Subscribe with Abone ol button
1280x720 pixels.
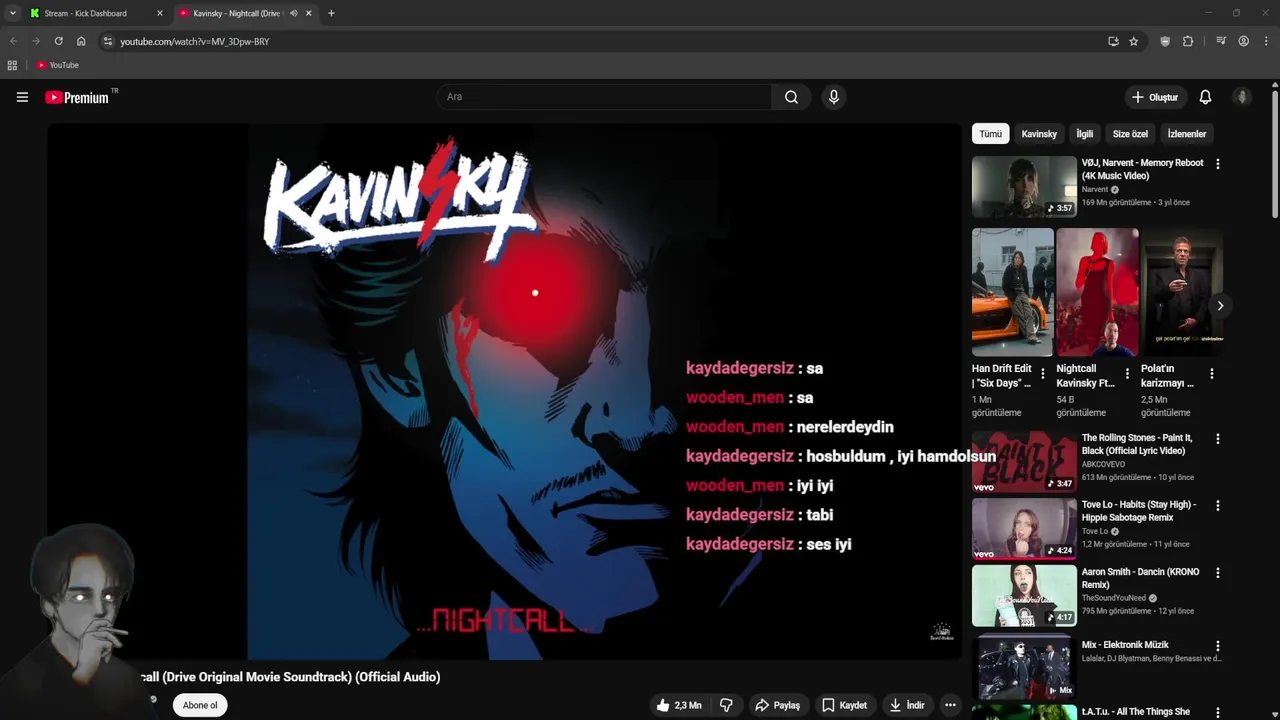click(x=200, y=705)
